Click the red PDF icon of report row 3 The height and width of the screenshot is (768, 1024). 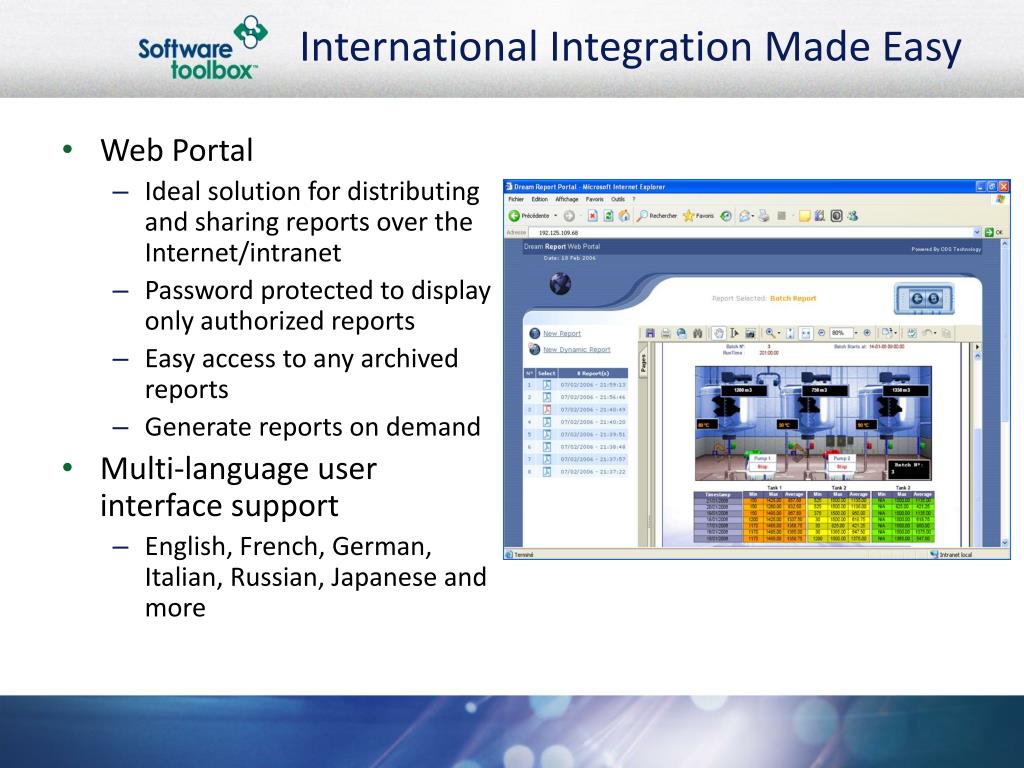(547, 409)
